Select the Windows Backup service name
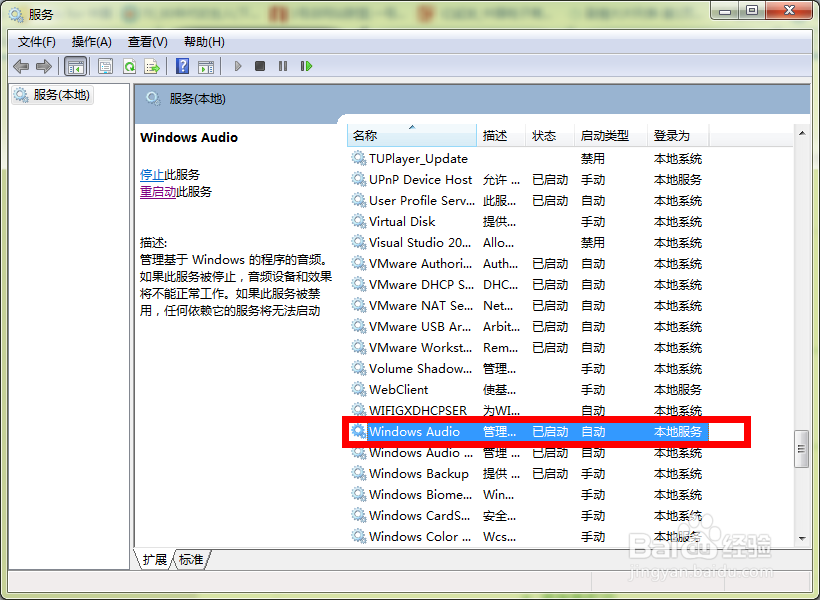 (418, 473)
